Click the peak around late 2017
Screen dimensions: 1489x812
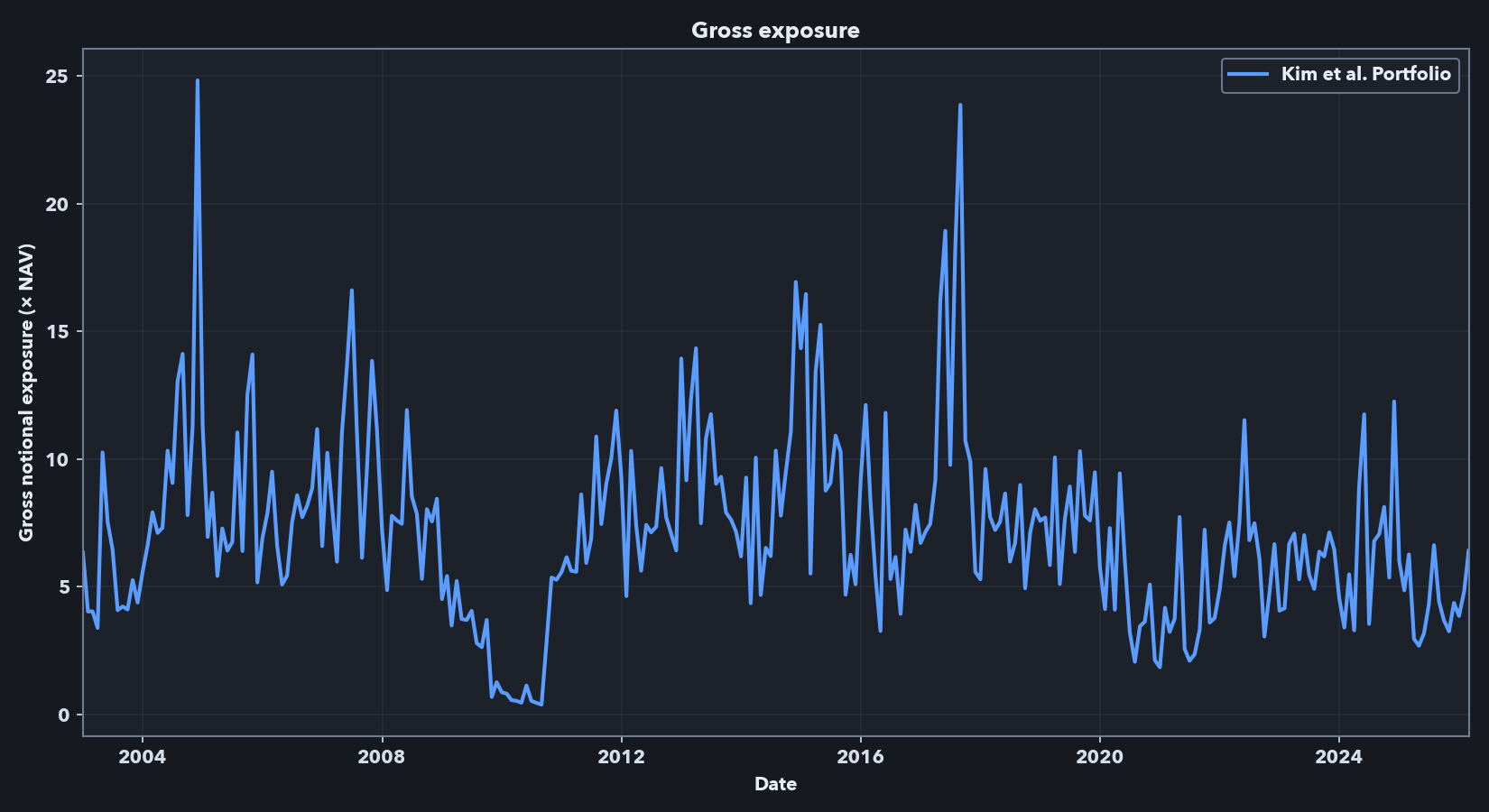(959, 106)
